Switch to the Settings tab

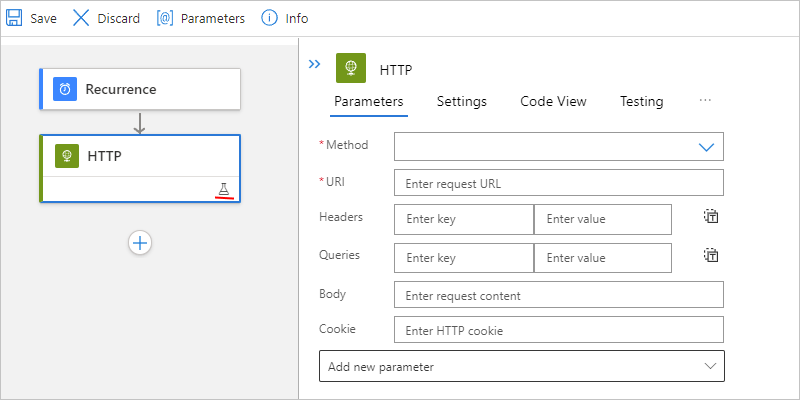[x=461, y=101]
